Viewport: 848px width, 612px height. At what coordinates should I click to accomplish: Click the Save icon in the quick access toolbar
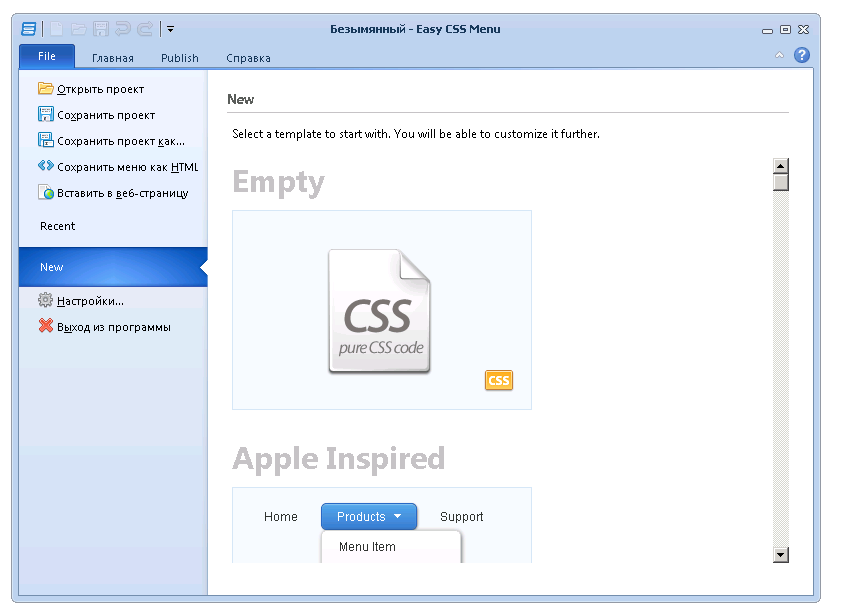tap(102, 29)
